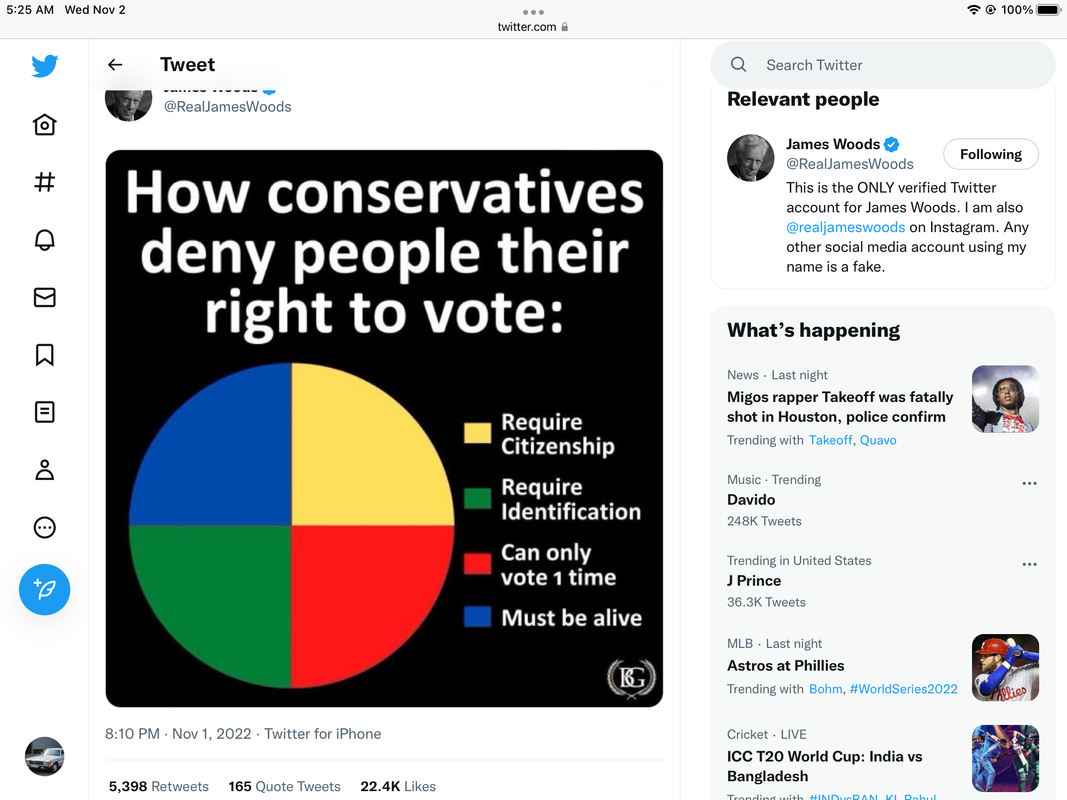1067x800 pixels.
Task: Open options menu for Davido trend
Action: click(1030, 483)
